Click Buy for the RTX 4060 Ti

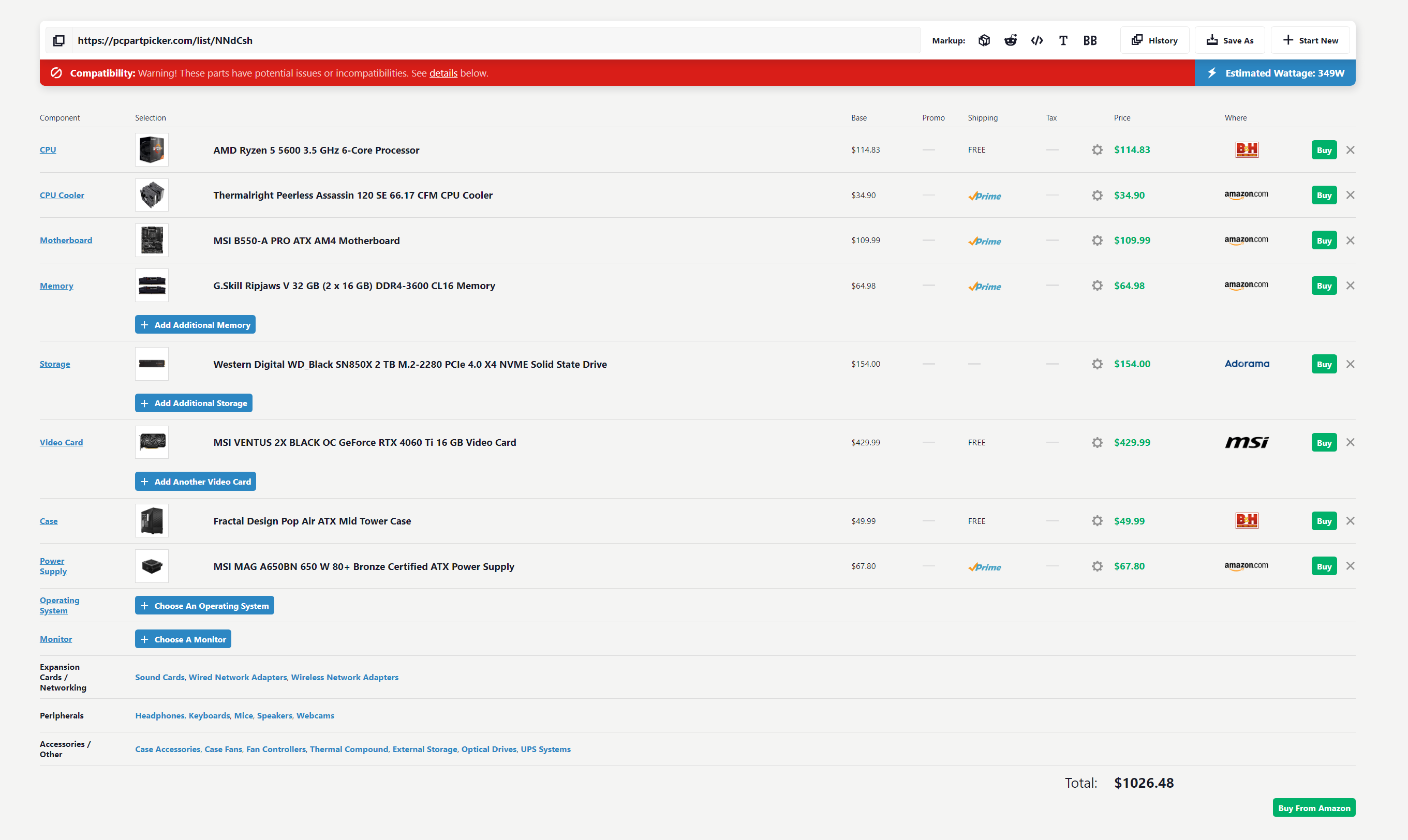point(1324,443)
